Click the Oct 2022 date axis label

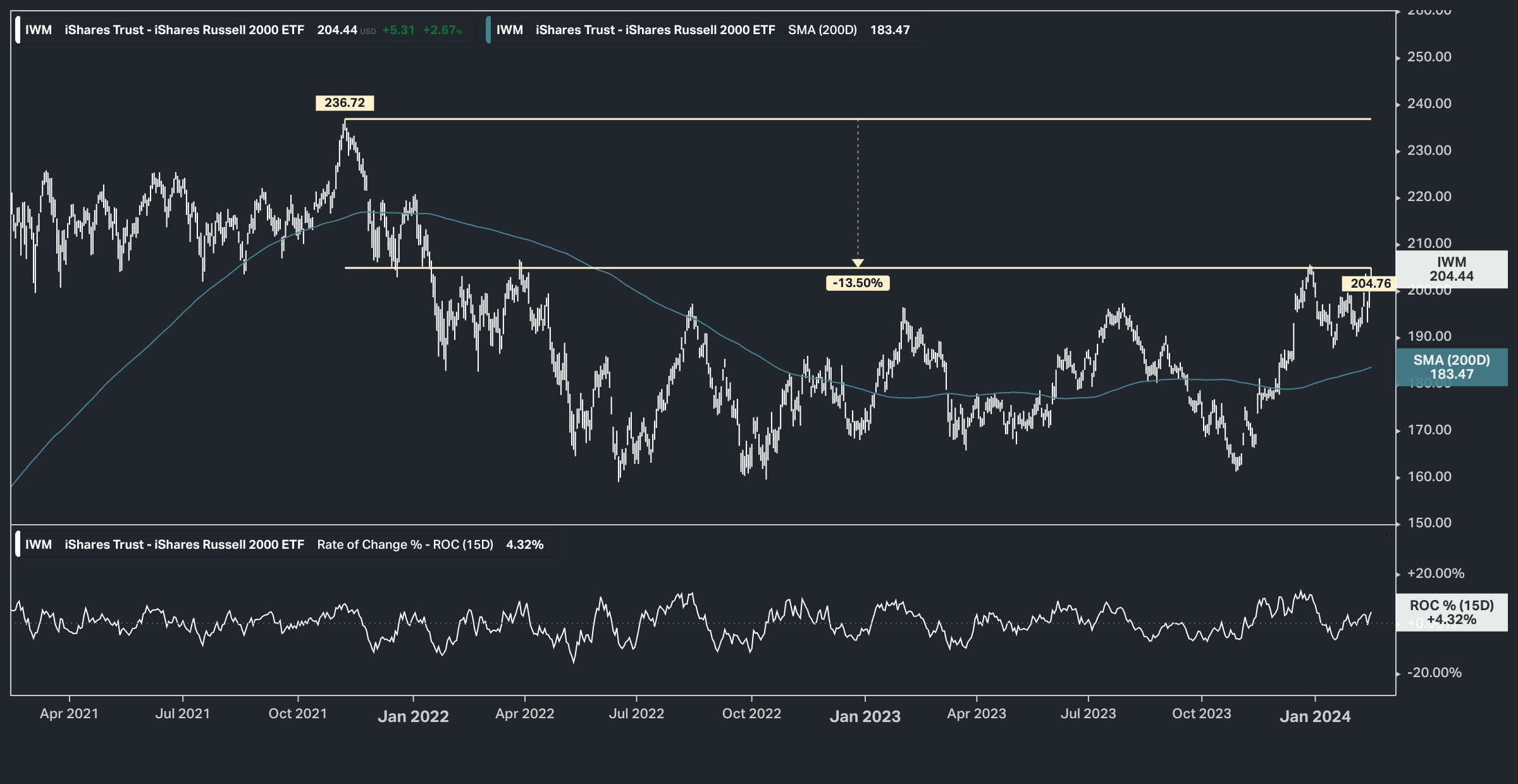click(751, 714)
